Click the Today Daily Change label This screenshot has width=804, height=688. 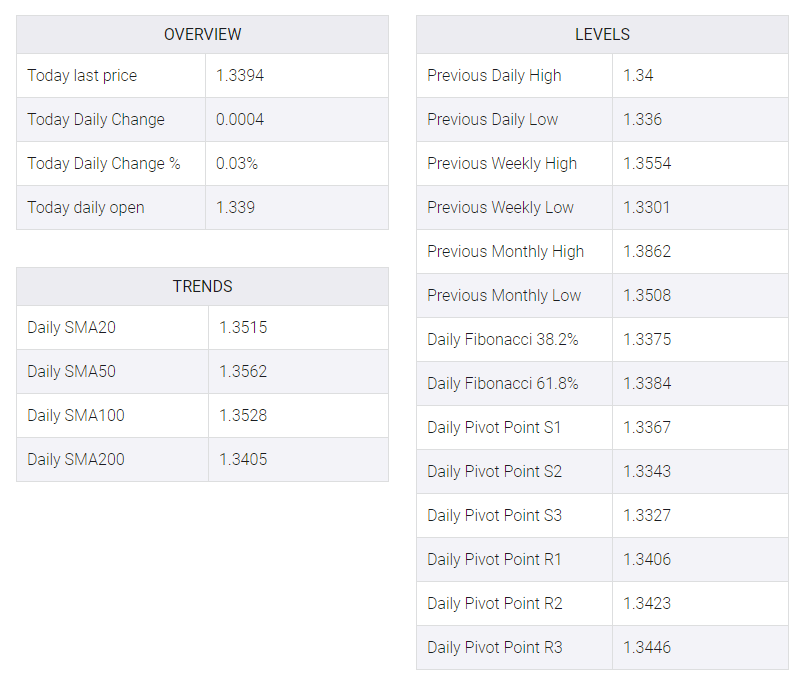pyautogui.click(x=96, y=119)
